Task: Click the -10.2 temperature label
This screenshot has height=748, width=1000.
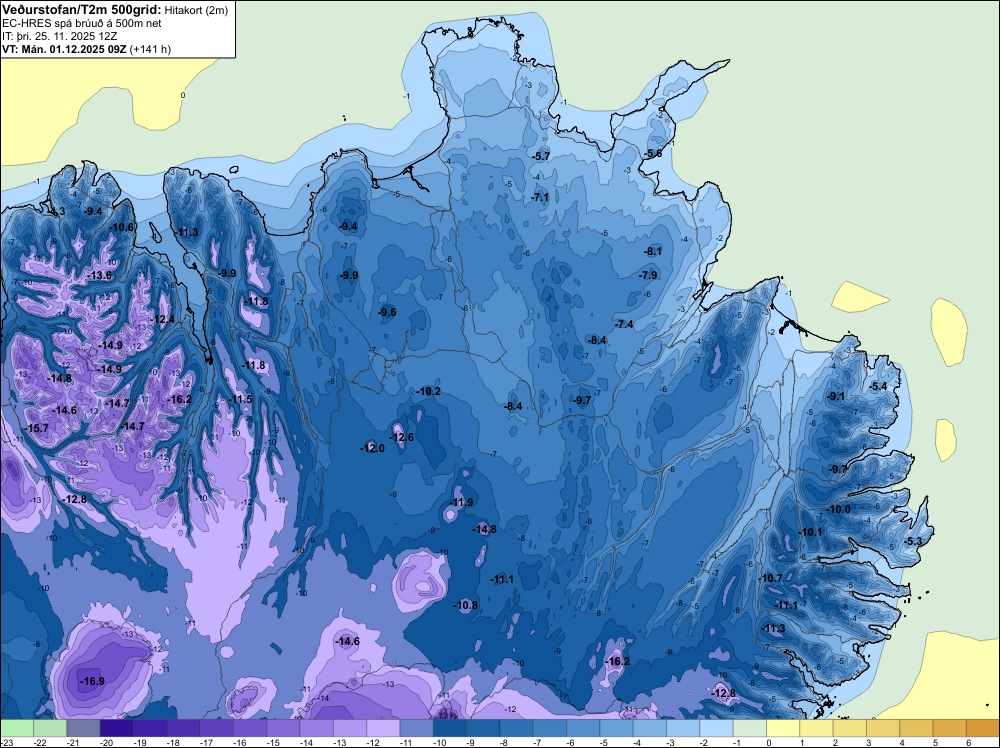Action: point(428,391)
